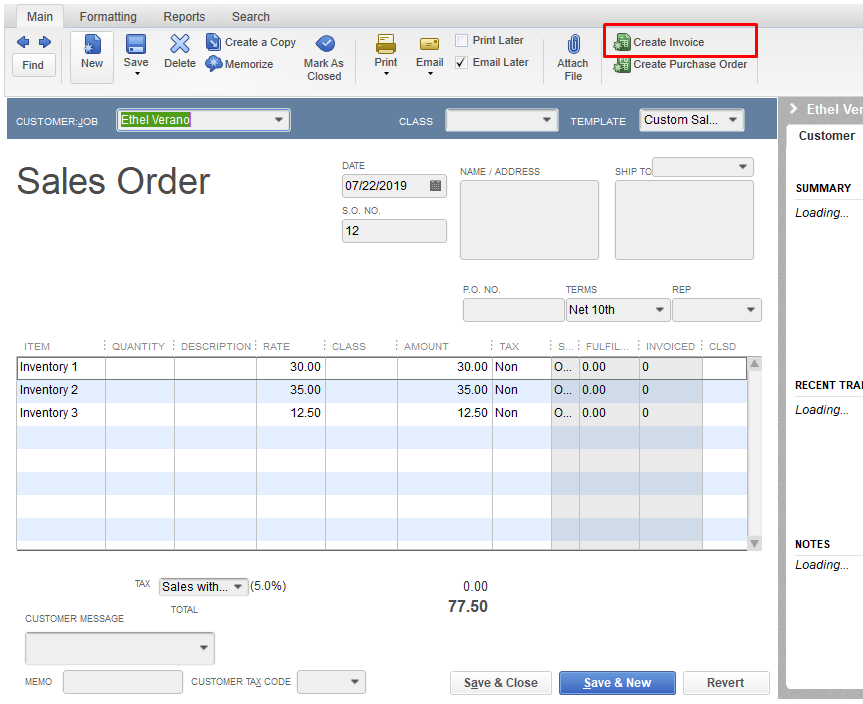
Task: Click the Non tax cell for Inventory 1
Action: pos(522,367)
